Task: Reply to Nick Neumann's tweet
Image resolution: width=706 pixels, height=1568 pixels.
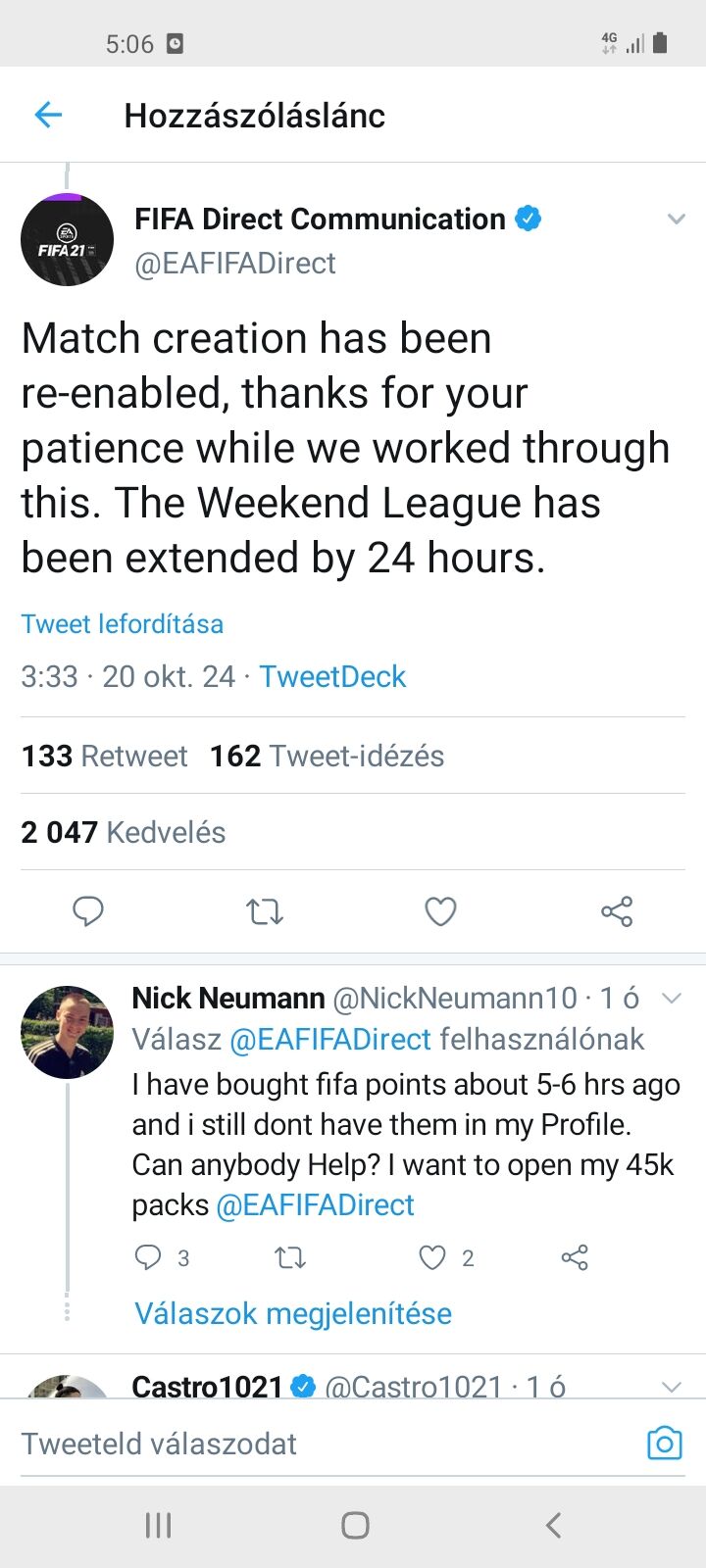Action: tap(148, 1257)
